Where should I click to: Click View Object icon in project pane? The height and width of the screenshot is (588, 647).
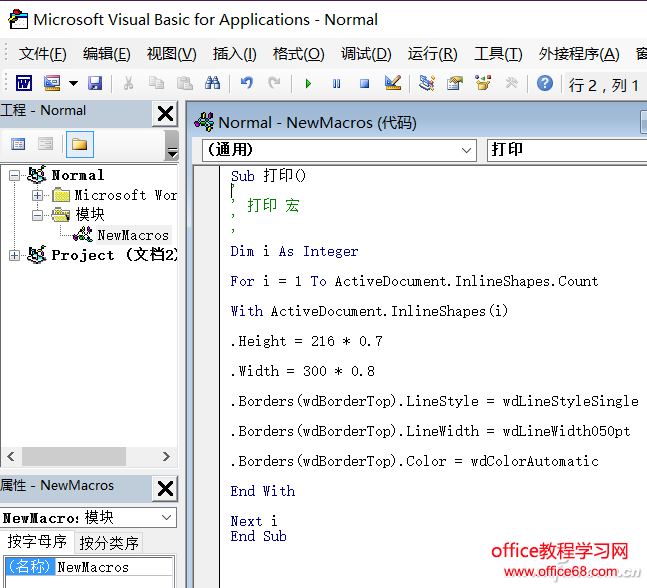pos(45,144)
